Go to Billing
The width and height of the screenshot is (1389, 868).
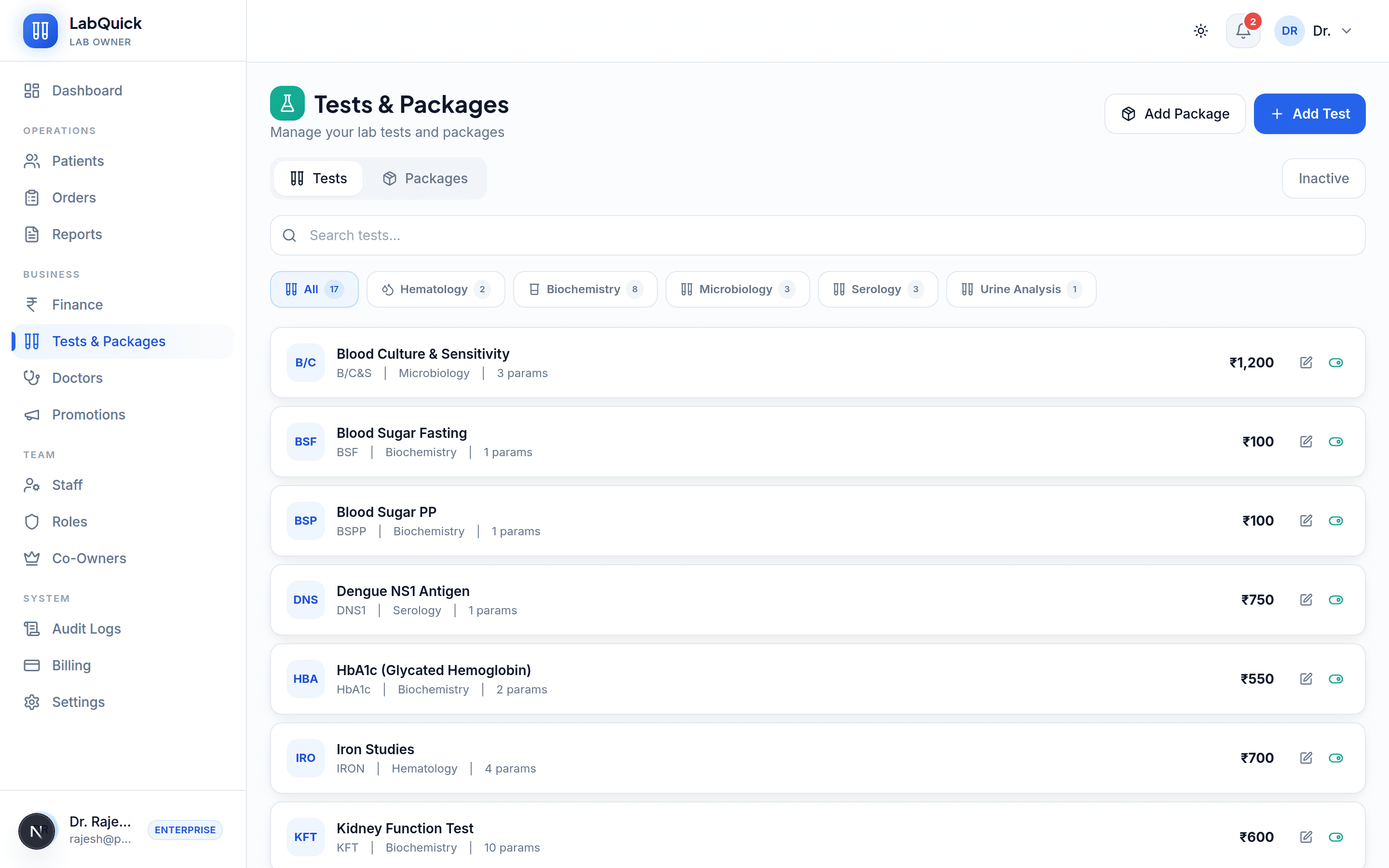point(123,665)
